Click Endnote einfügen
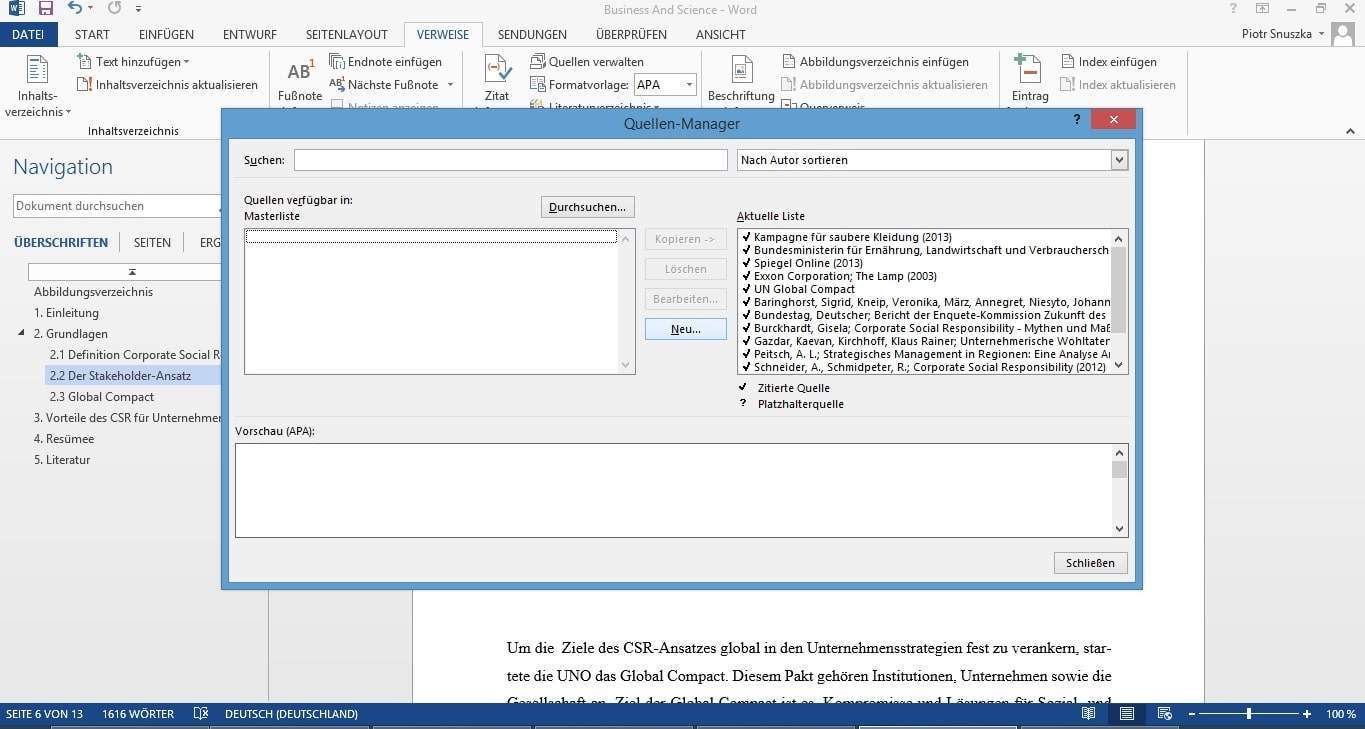Viewport: 1365px width, 729px height. click(x=386, y=62)
